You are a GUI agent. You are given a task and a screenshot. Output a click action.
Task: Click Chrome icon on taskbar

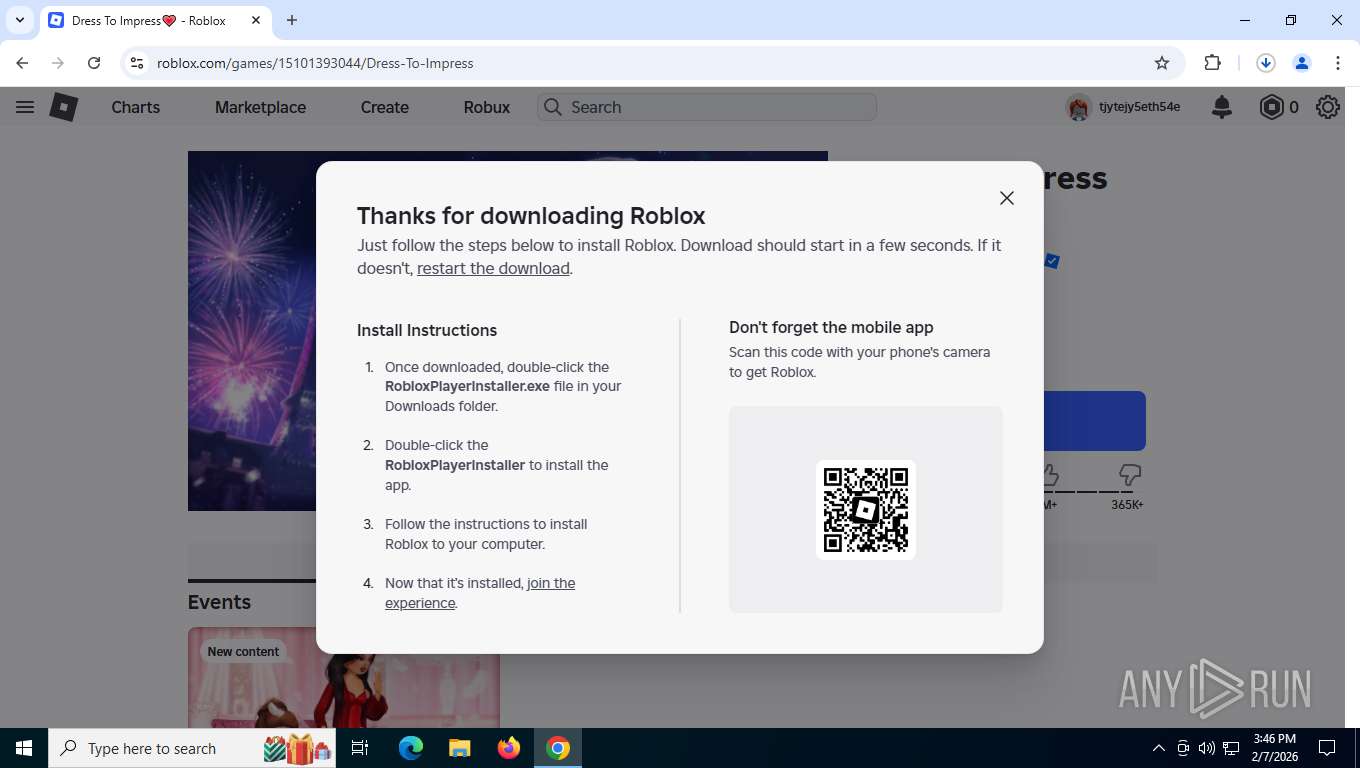click(558, 748)
